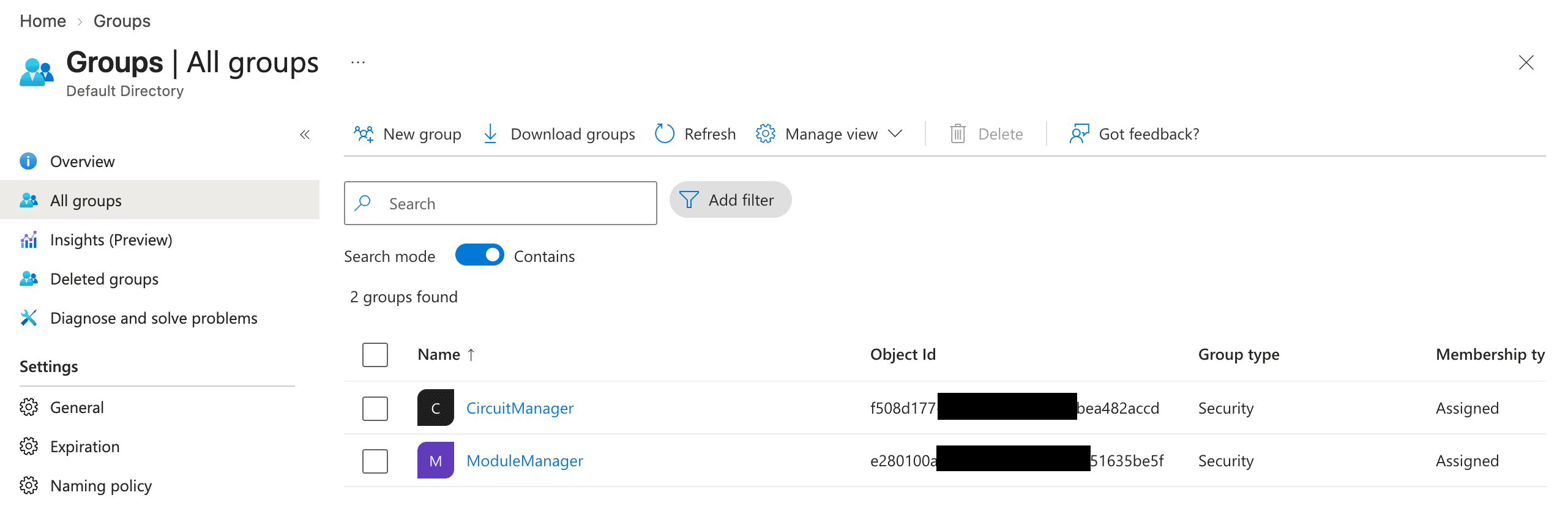Click the Object Id column header
The image size is (1568, 514).
(x=903, y=354)
